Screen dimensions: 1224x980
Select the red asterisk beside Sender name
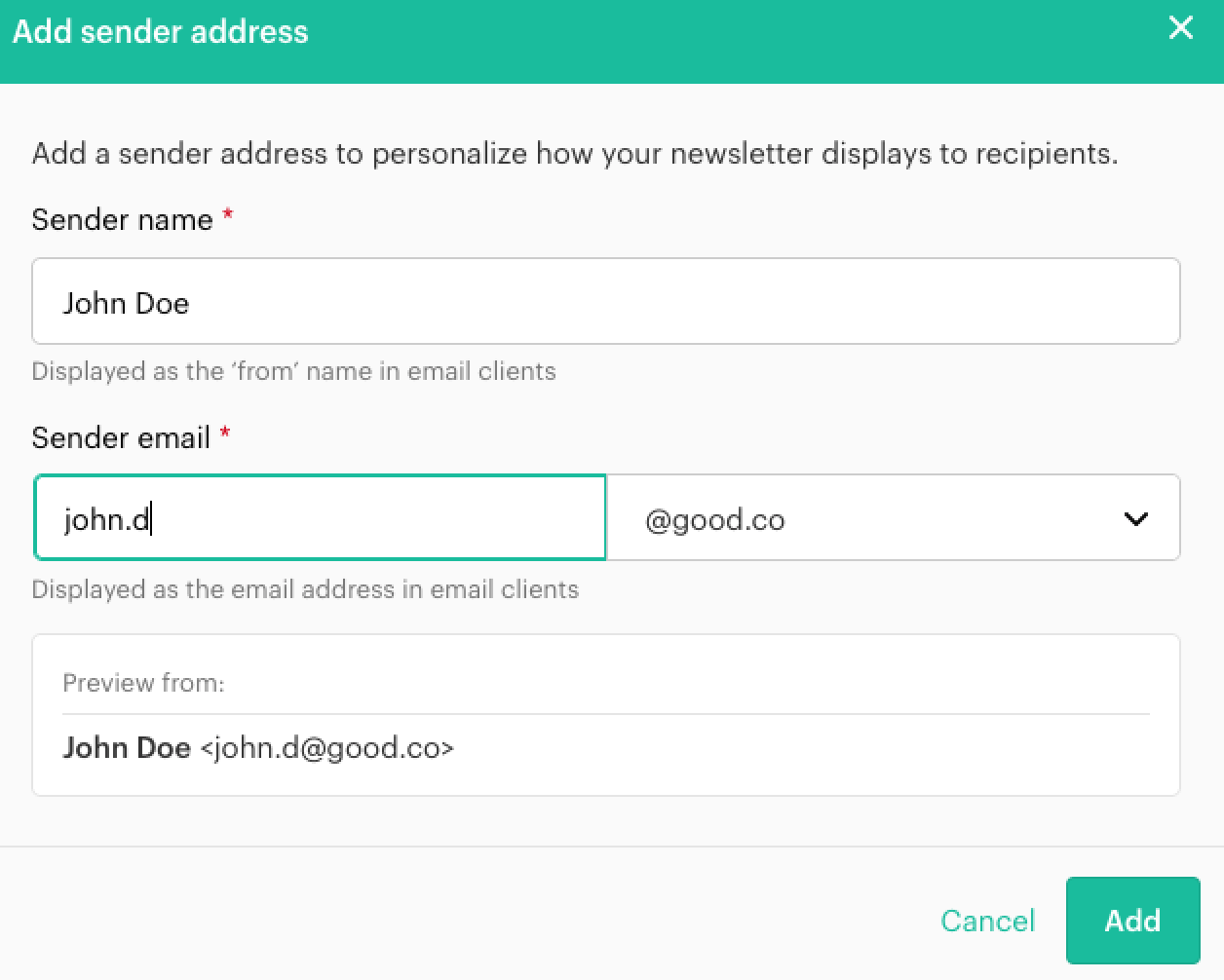[x=228, y=215]
